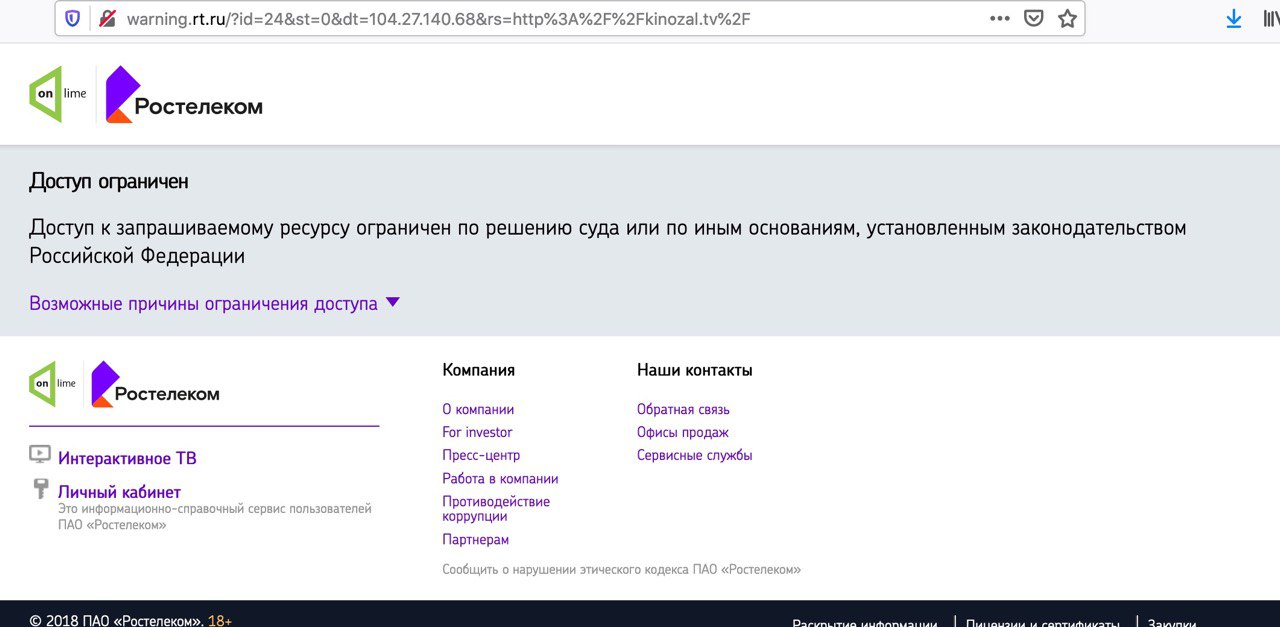Open Интерактивное ТВ link
1280x627 pixels.
point(127,459)
